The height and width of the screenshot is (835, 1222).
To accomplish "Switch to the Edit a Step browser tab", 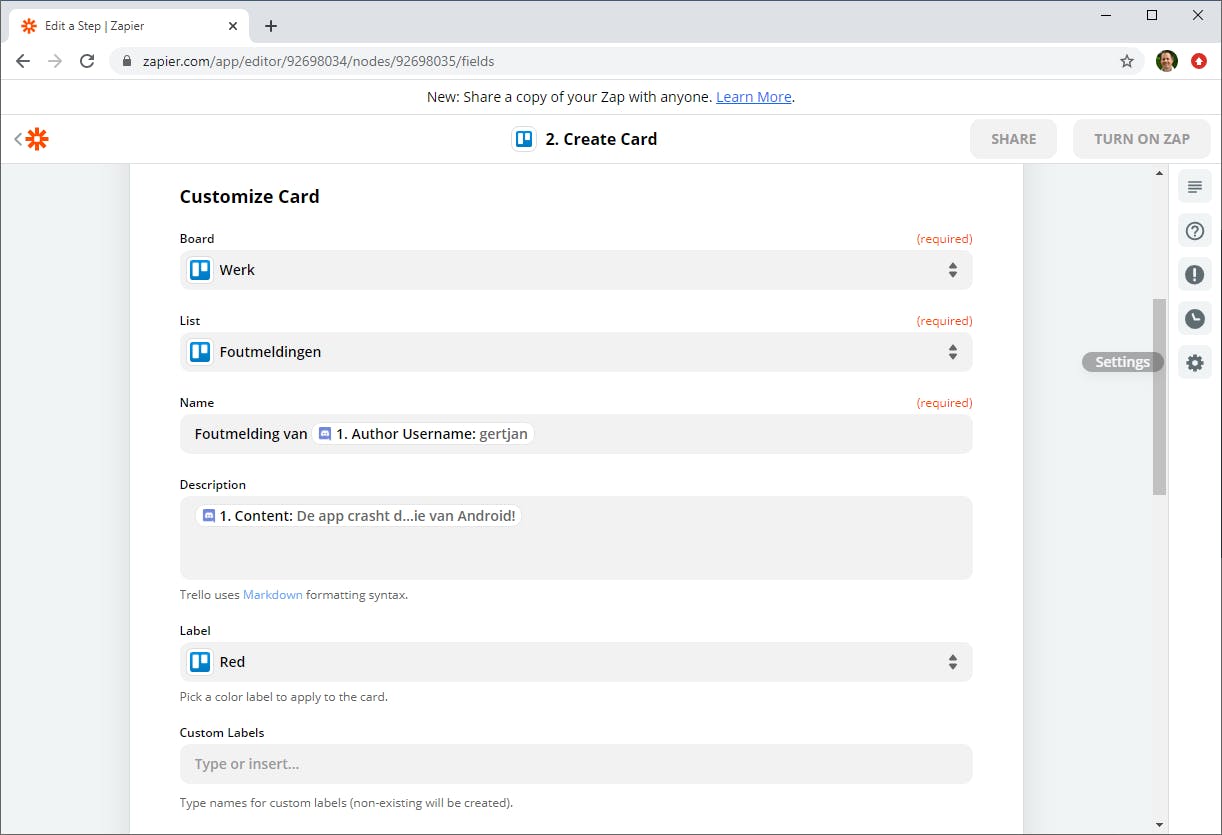I will pos(125,26).
